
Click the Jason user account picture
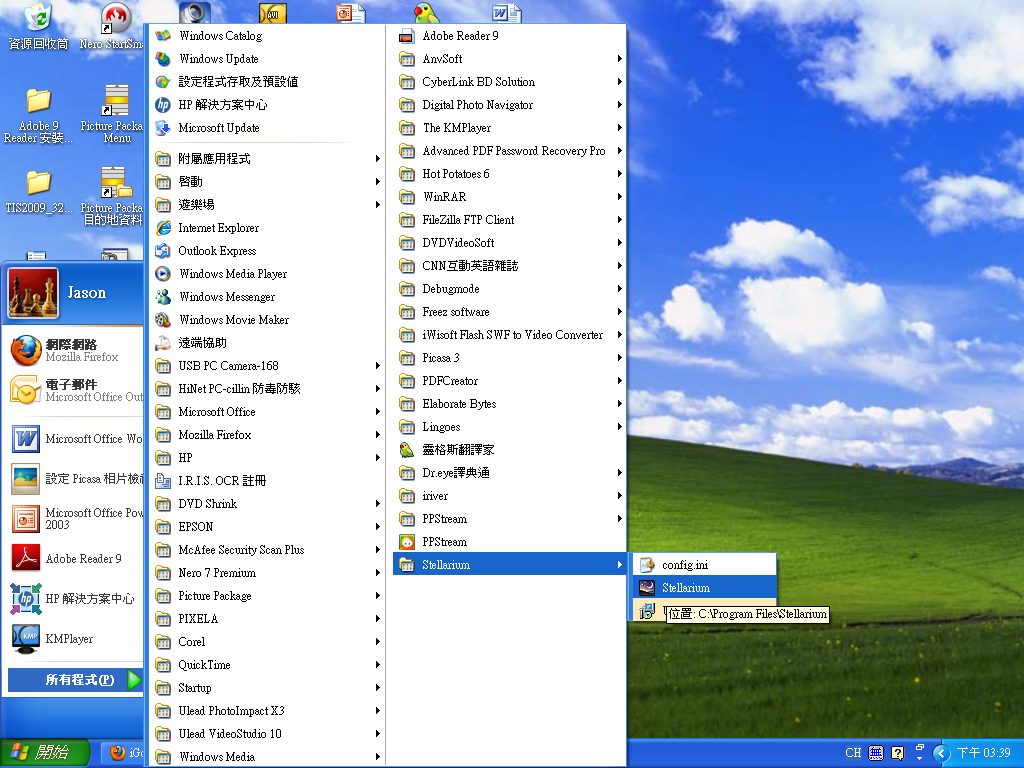[x=33, y=293]
